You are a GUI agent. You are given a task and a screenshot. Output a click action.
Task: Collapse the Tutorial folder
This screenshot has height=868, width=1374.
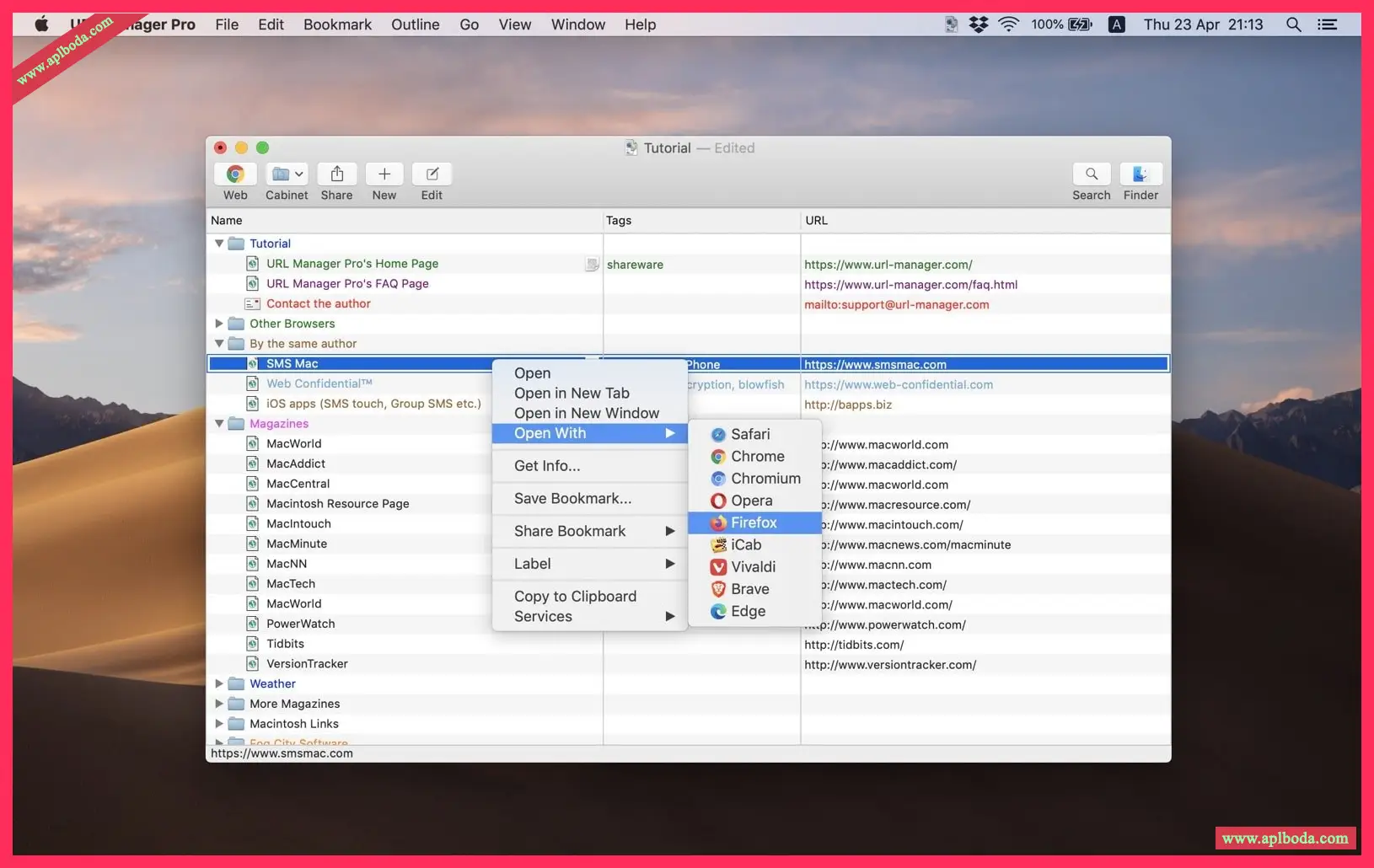point(219,244)
